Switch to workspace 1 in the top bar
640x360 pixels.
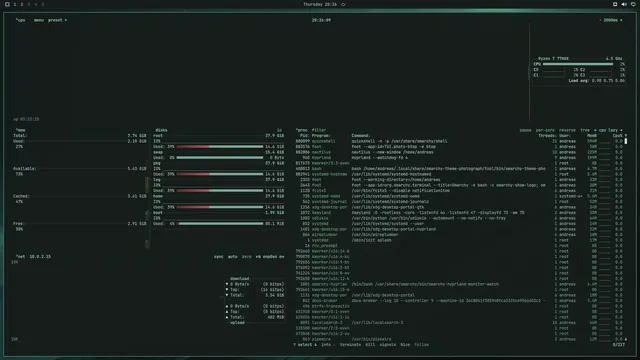click(x=15, y=4)
